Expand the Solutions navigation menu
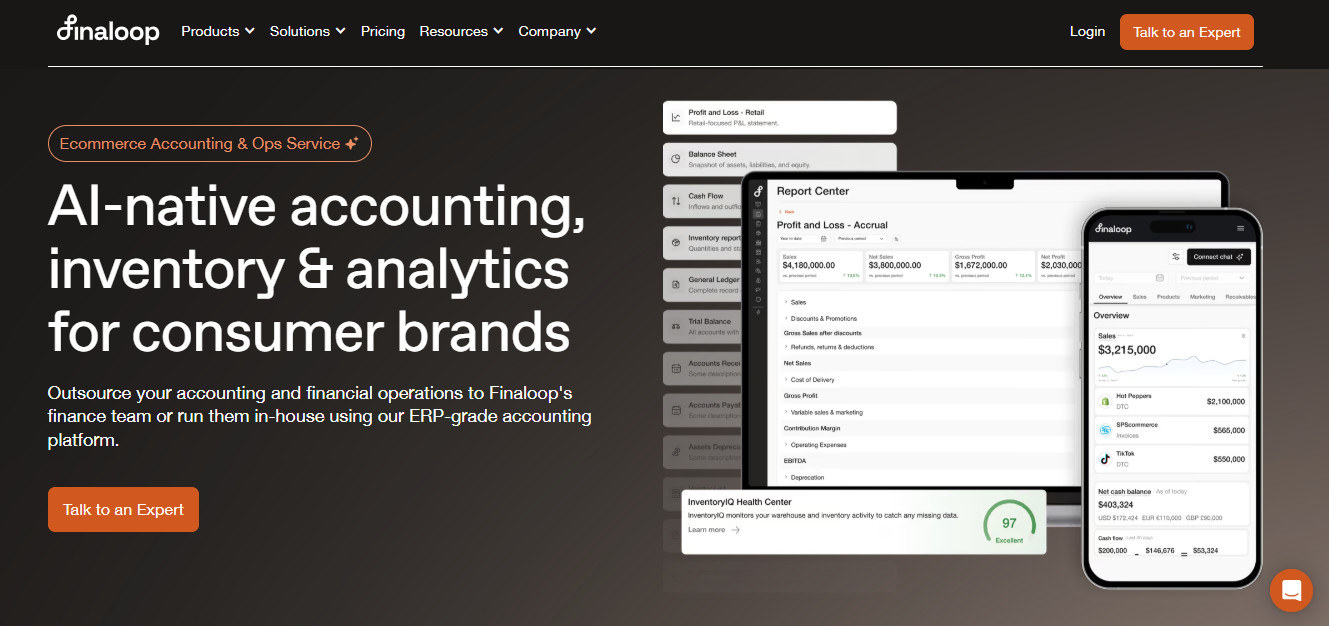 (308, 31)
